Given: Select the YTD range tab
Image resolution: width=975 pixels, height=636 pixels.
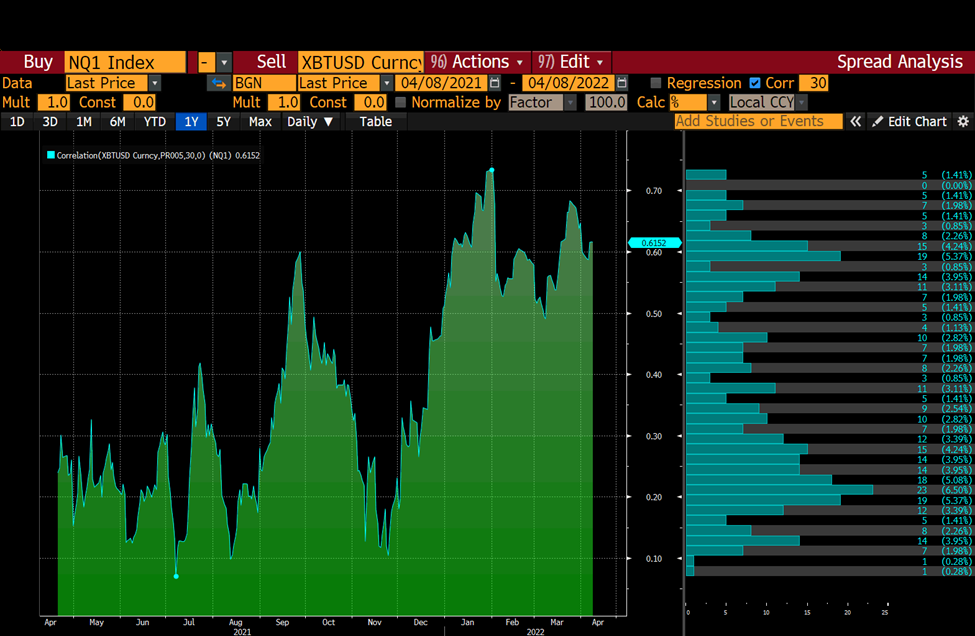Looking at the screenshot, I should coord(155,122).
